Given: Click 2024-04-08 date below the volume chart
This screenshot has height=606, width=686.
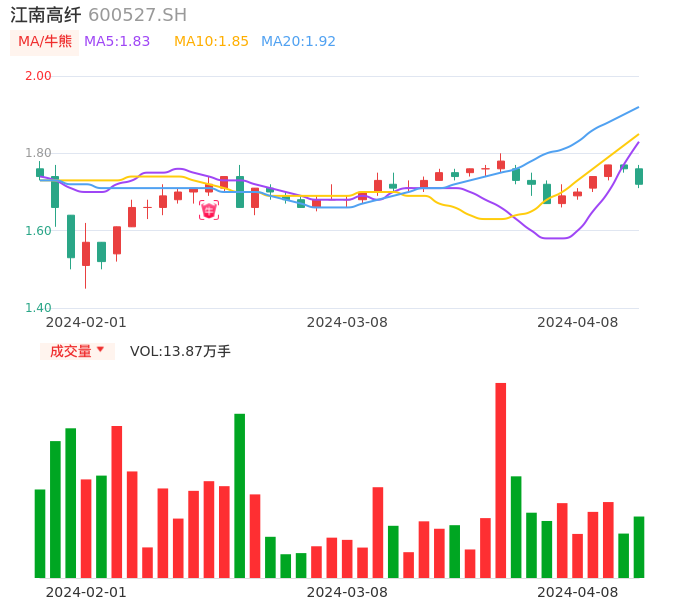Looking at the screenshot, I should click(x=578, y=592).
